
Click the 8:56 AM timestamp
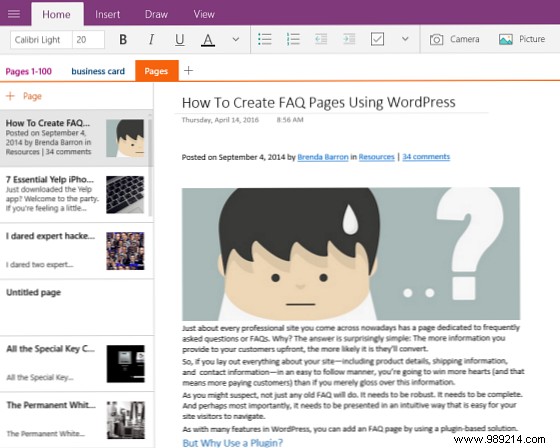290,120
